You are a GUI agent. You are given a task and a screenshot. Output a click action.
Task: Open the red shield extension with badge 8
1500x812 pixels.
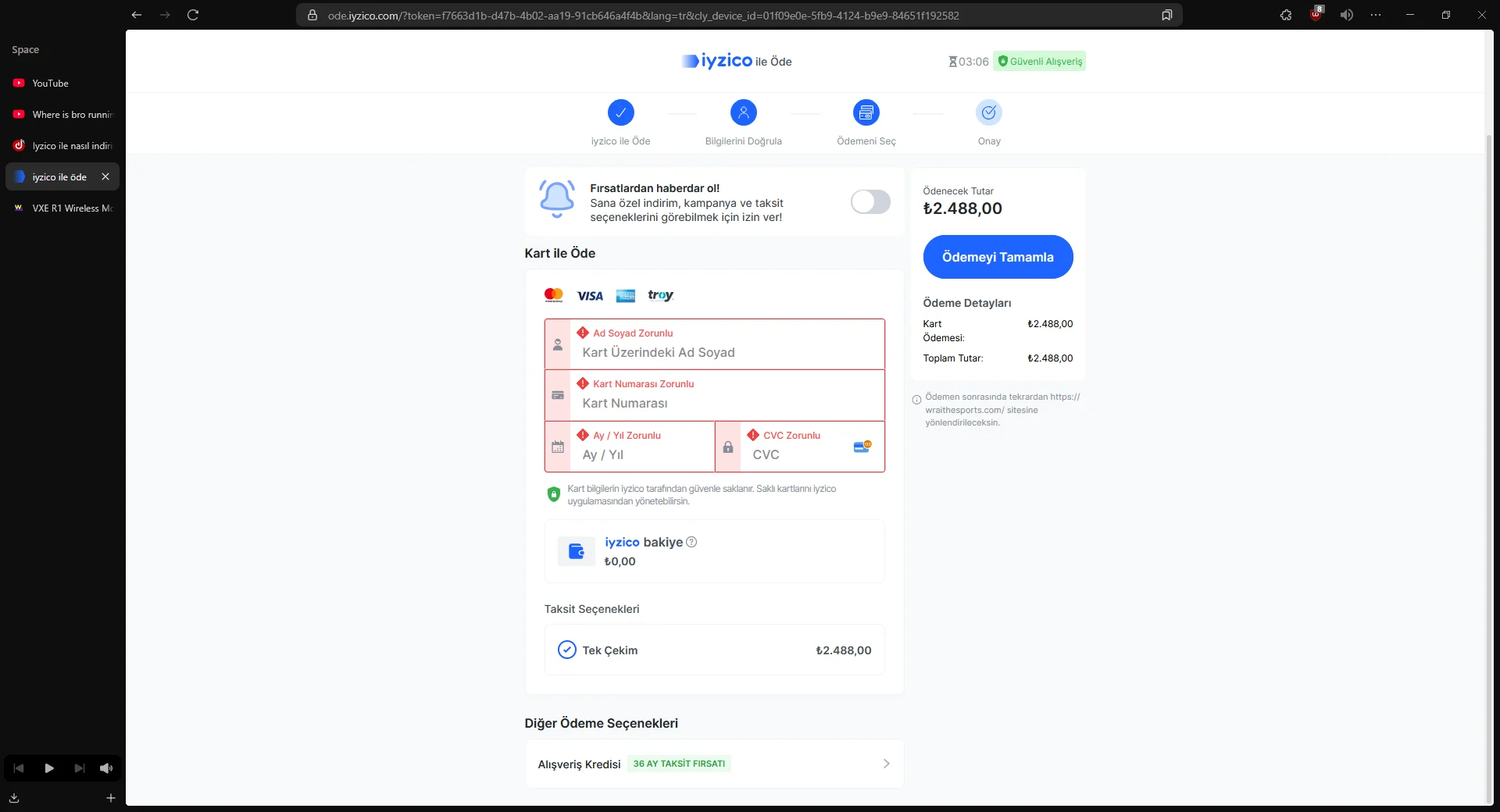coord(1316,15)
